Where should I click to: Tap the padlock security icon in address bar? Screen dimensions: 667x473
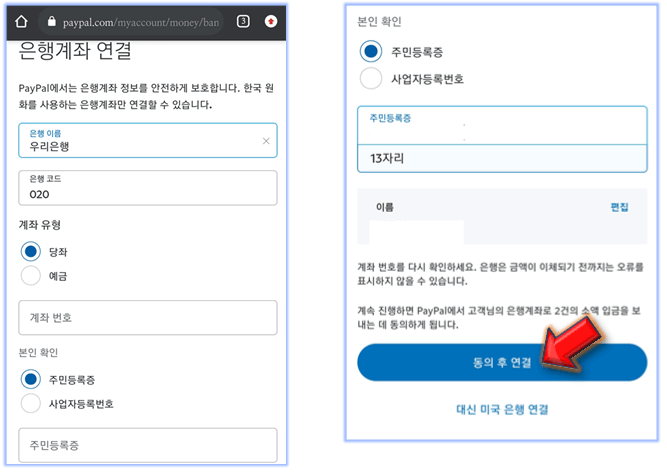(x=51, y=21)
